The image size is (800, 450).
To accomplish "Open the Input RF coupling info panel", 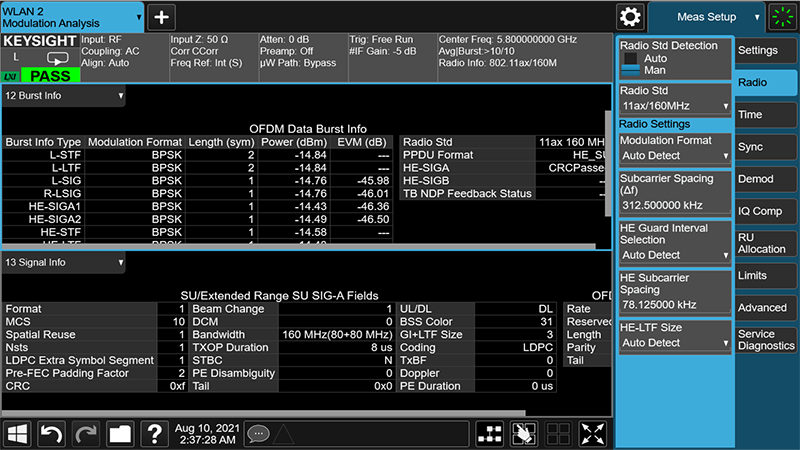I will tap(124, 57).
